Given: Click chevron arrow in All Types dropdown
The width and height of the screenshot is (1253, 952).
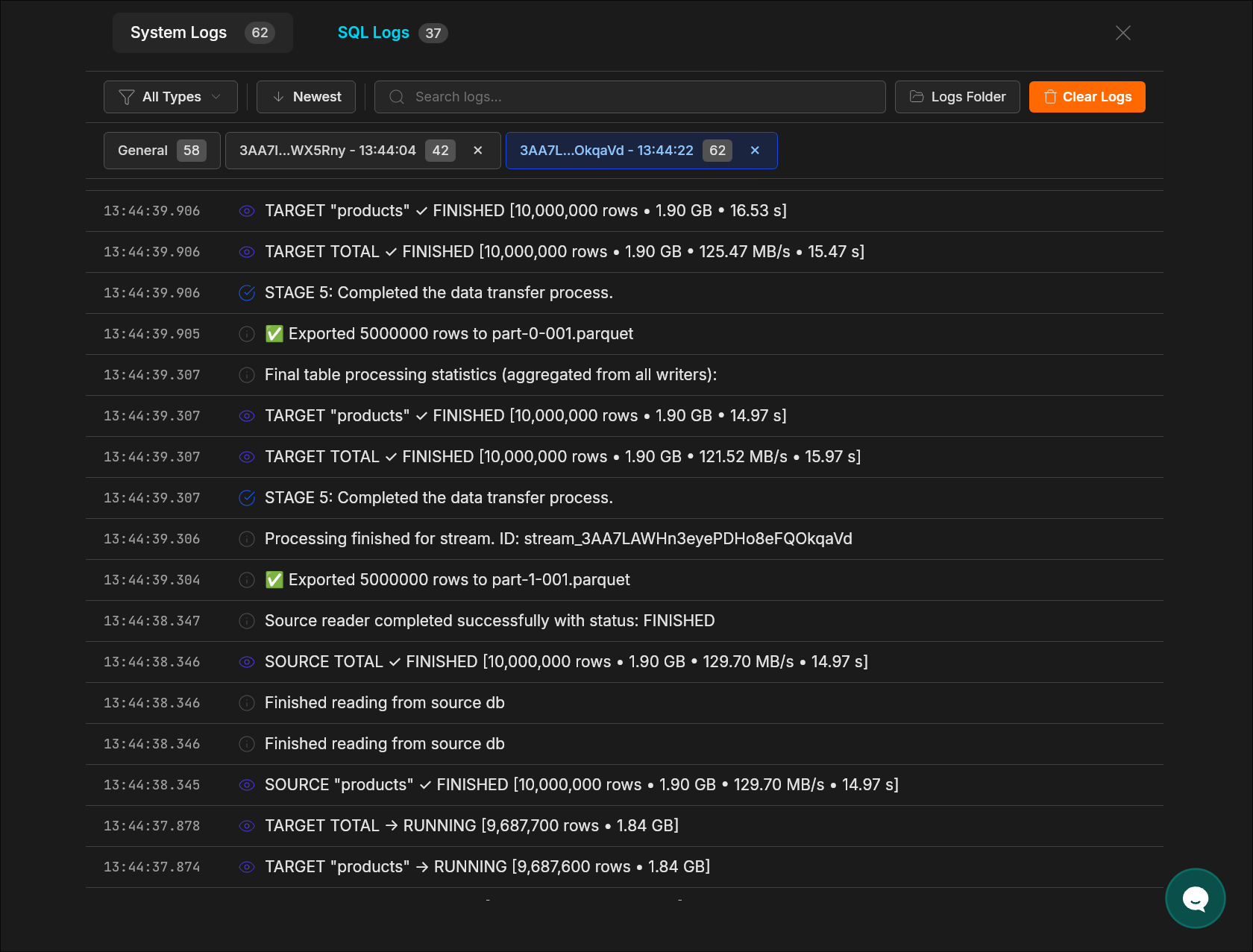Looking at the screenshot, I should (216, 97).
